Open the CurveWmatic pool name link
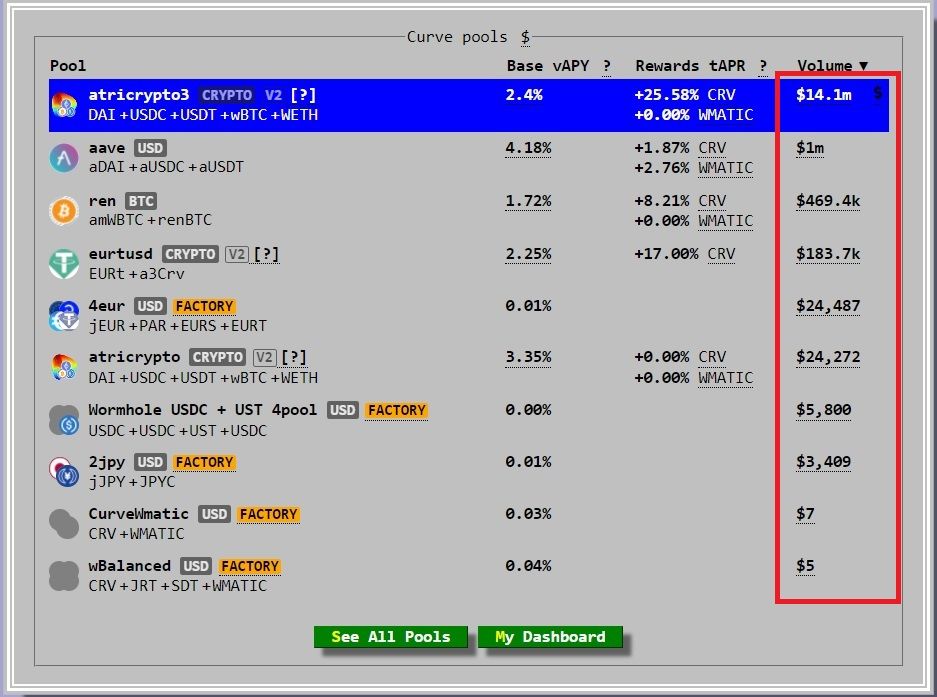The width and height of the screenshot is (937, 697). pyautogui.click(x=139, y=514)
